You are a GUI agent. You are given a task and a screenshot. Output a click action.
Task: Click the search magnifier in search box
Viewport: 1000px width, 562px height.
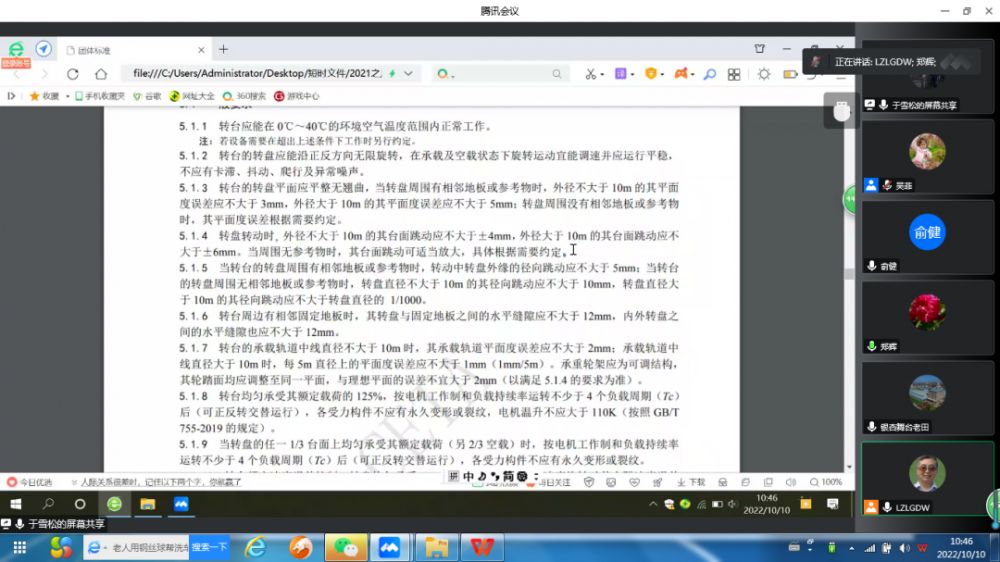(557, 74)
